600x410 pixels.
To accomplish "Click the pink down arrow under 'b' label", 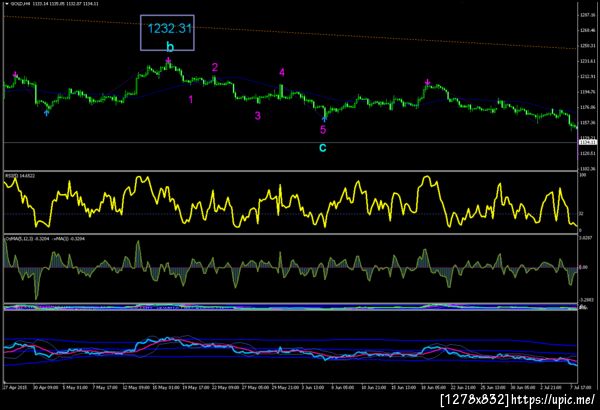I will coord(168,60).
